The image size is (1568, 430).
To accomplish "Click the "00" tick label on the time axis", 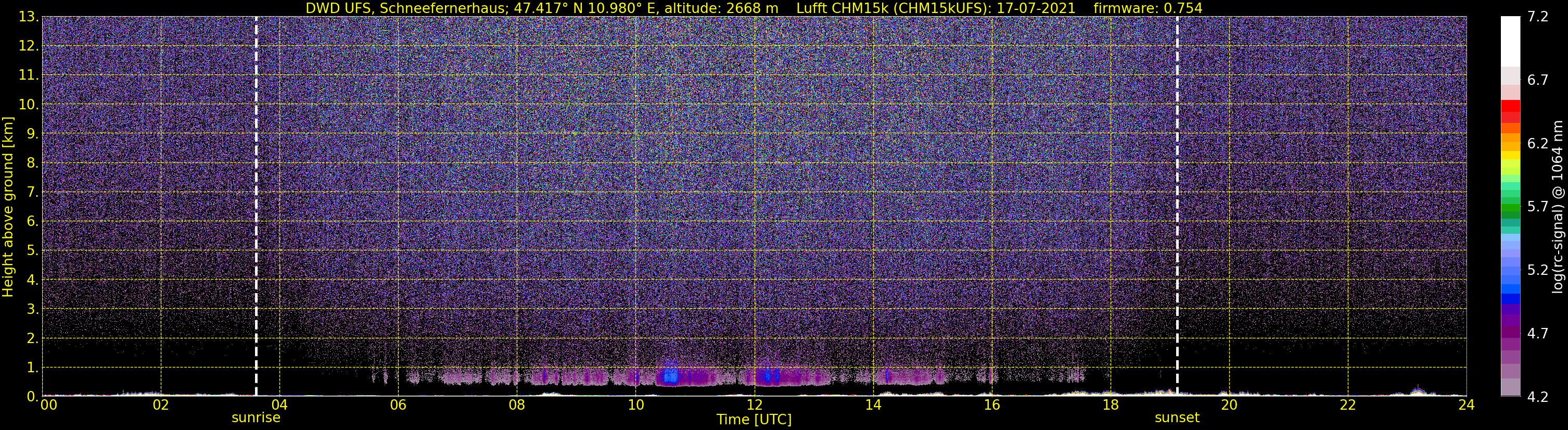I will pos(49,406).
